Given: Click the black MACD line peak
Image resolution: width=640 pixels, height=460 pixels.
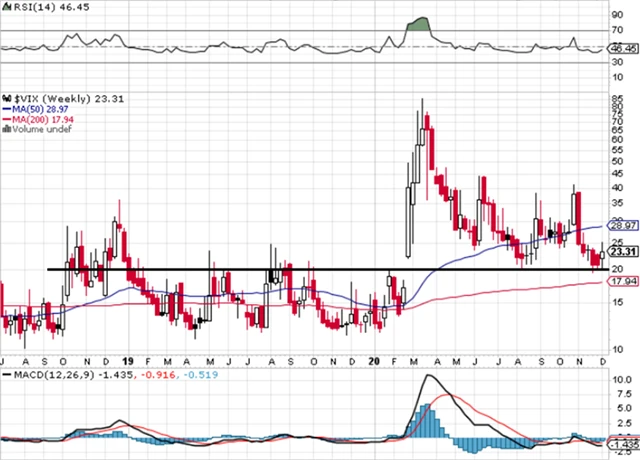Looking at the screenshot, I should click(431, 377).
